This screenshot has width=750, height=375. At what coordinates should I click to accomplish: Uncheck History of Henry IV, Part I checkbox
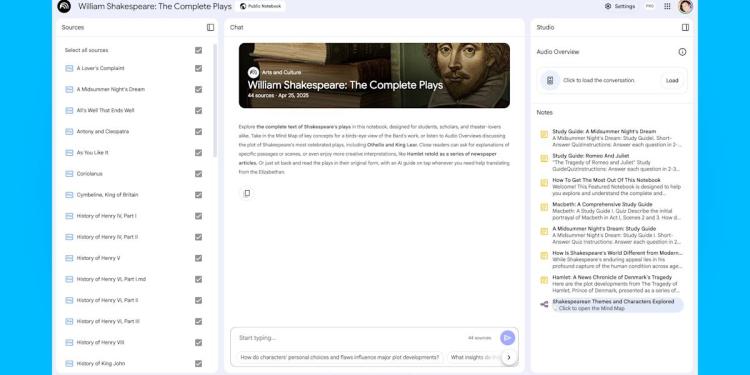199,216
